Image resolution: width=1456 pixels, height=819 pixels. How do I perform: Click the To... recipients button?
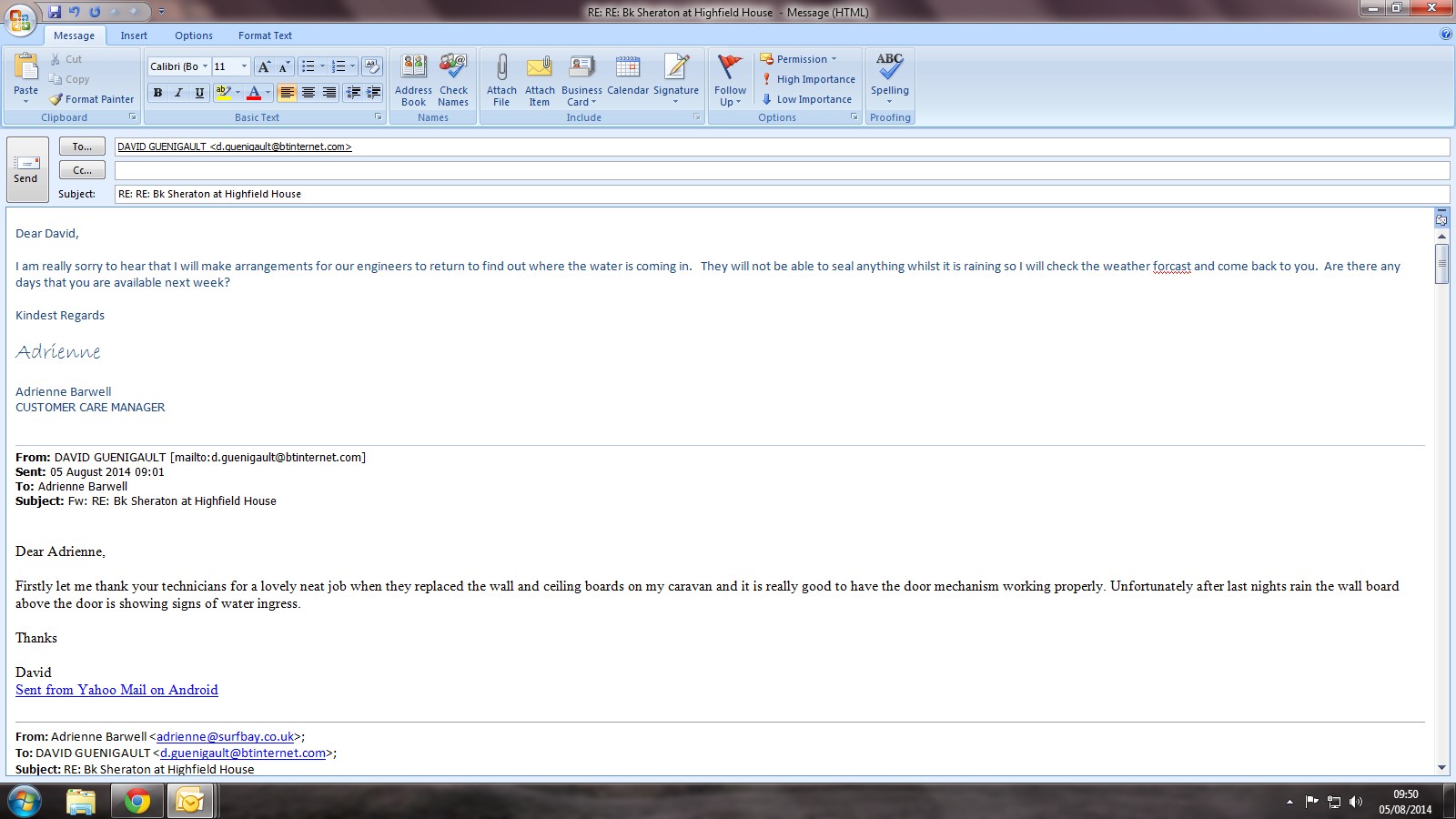[x=82, y=147]
